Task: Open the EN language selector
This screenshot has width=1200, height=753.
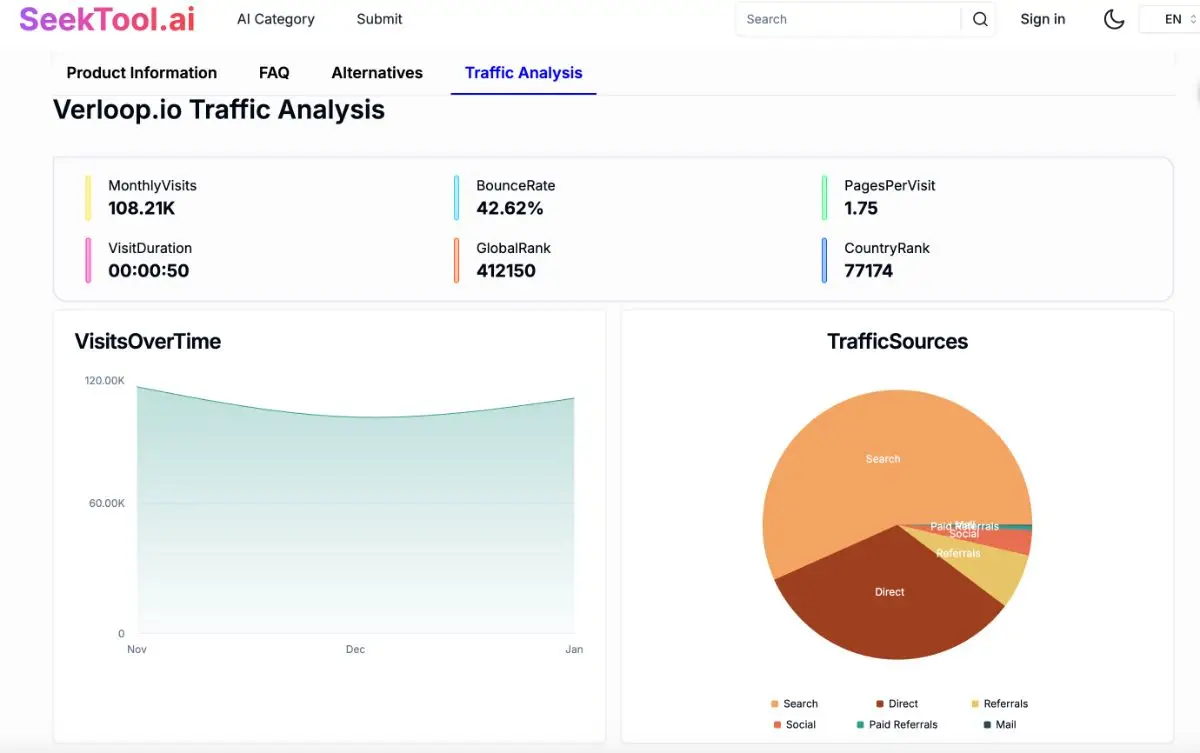Action: click(x=1172, y=19)
